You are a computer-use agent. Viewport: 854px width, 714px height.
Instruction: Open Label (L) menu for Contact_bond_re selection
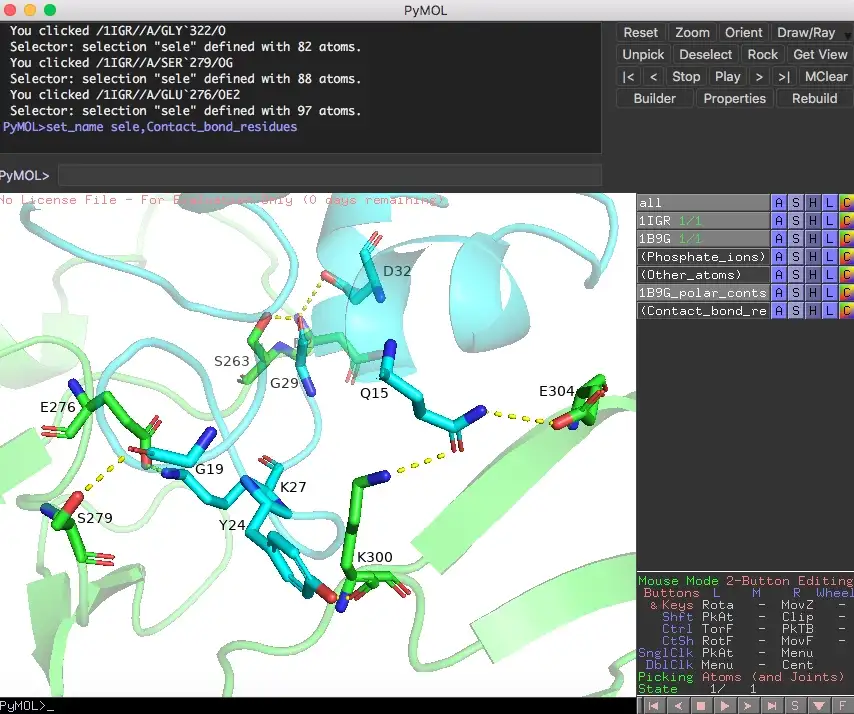[829, 311]
